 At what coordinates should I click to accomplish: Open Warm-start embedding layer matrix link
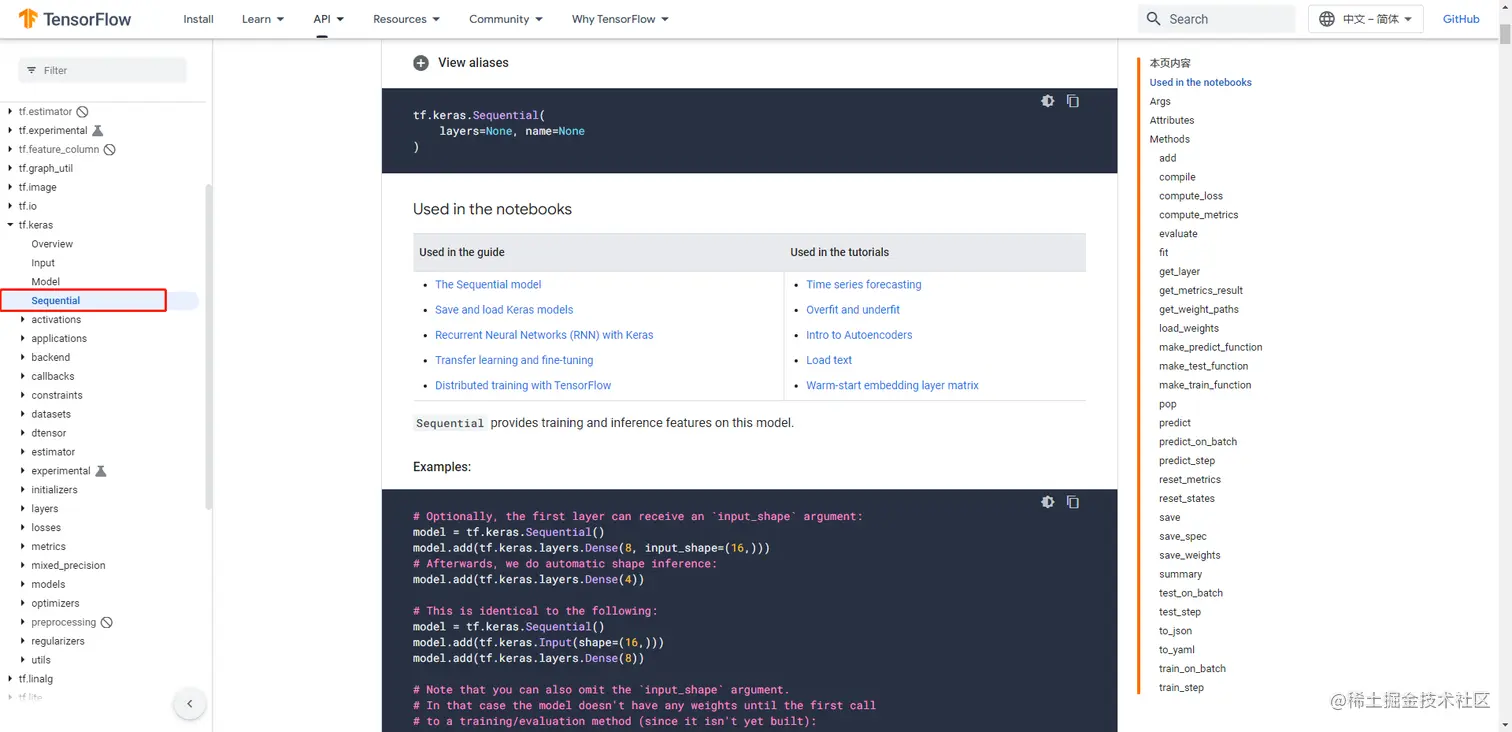[x=892, y=385]
